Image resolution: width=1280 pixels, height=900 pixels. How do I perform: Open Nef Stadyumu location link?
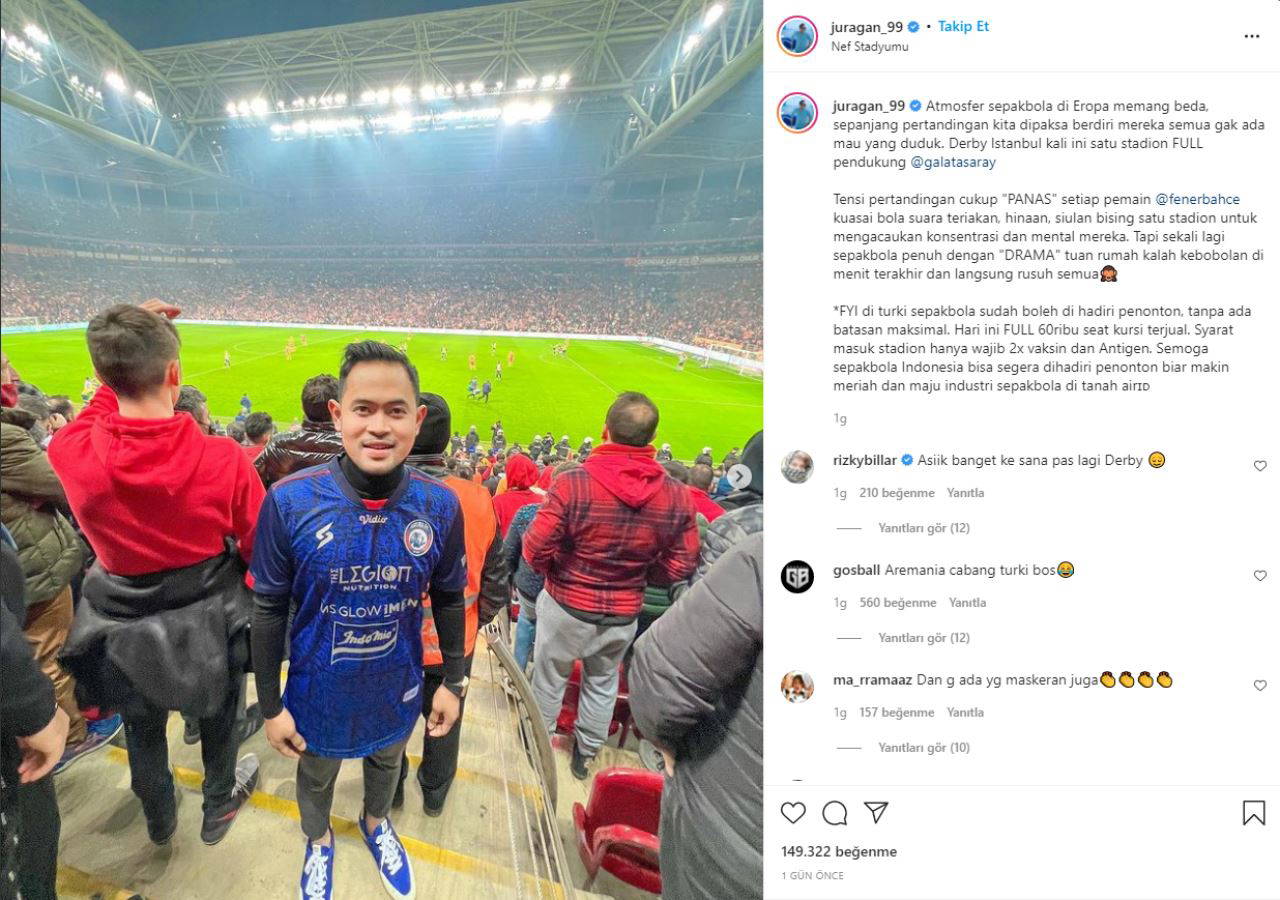[870, 47]
